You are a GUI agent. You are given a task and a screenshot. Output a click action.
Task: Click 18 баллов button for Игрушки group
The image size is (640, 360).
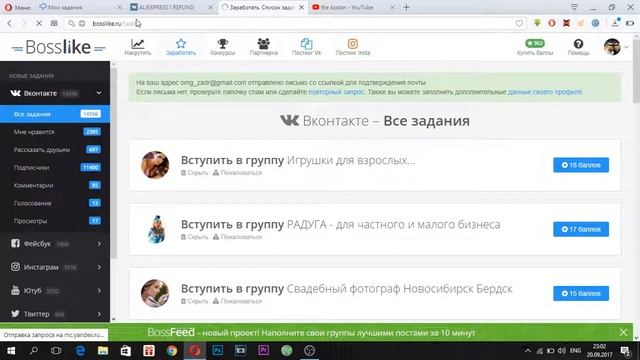[x=581, y=165]
